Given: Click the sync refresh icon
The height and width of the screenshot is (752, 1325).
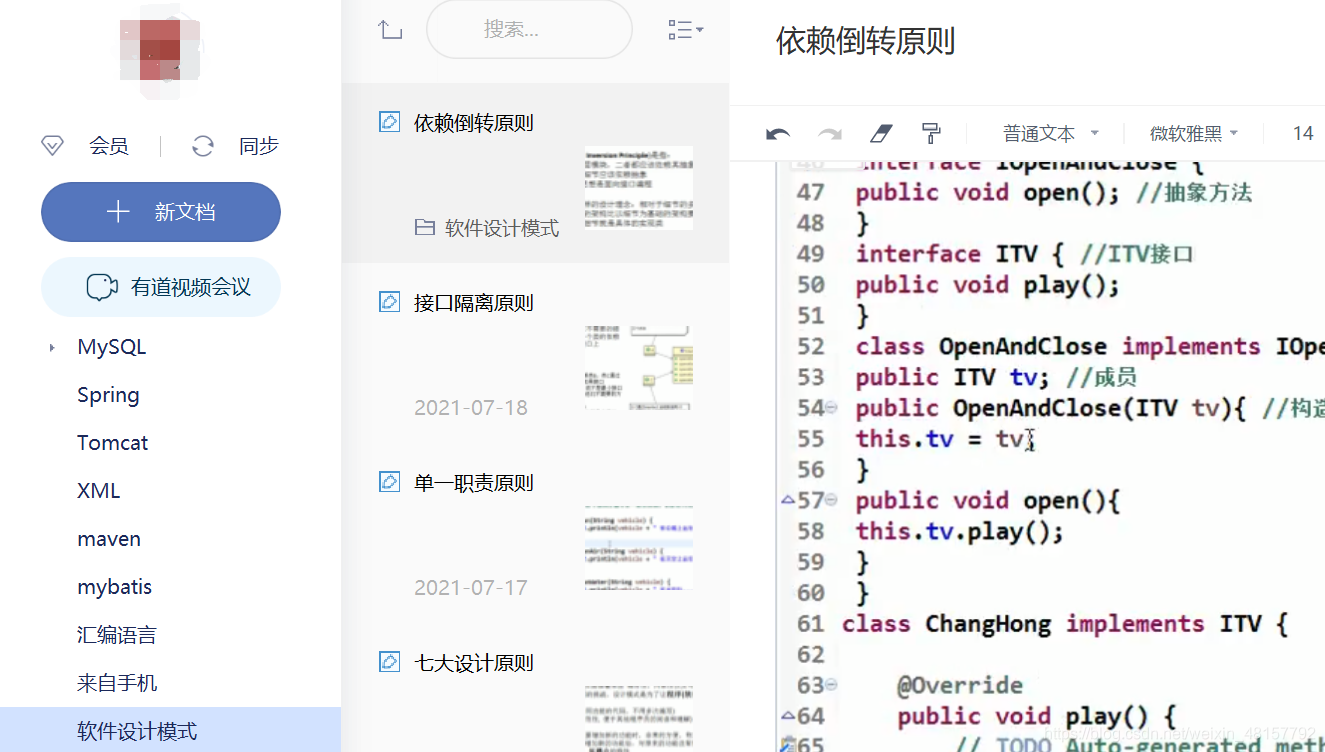Looking at the screenshot, I should tap(203, 146).
